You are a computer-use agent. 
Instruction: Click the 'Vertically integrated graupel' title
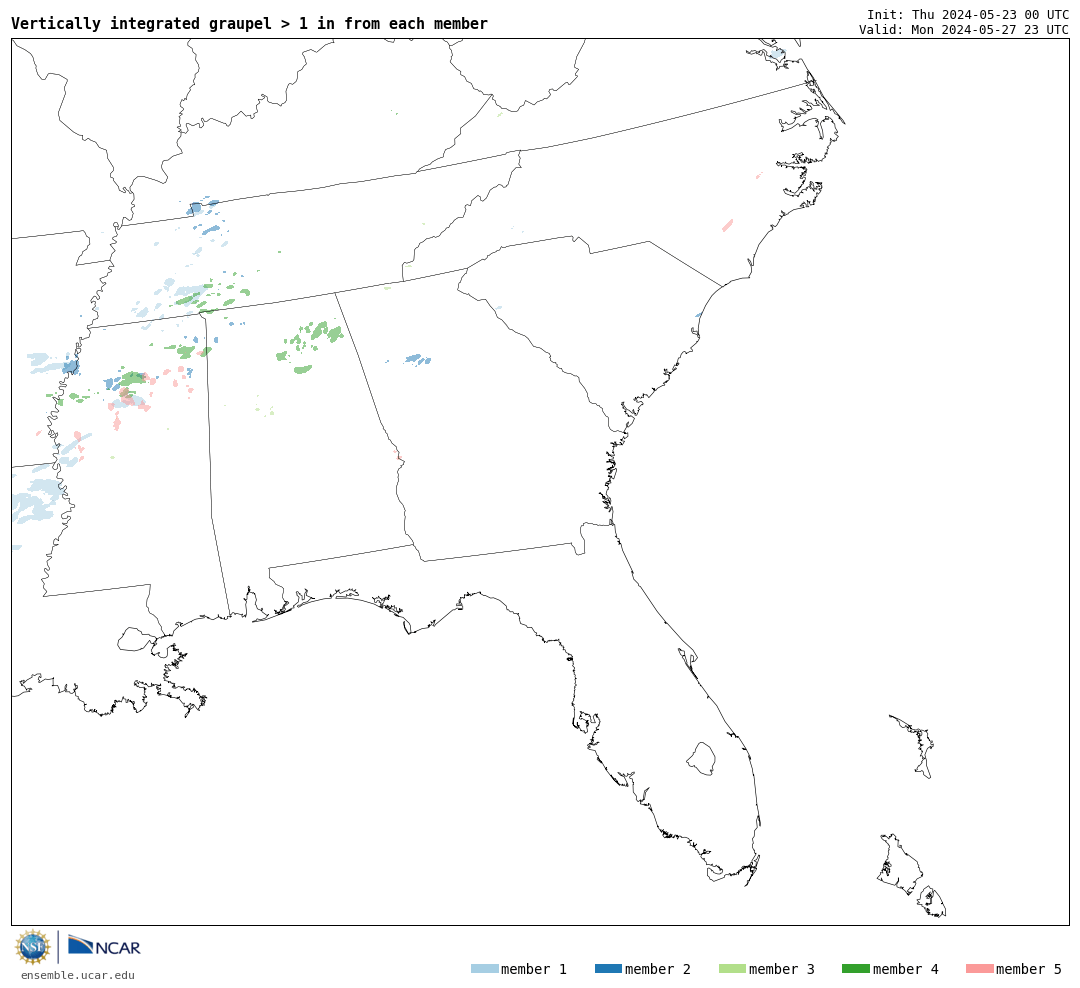click(x=249, y=23)
